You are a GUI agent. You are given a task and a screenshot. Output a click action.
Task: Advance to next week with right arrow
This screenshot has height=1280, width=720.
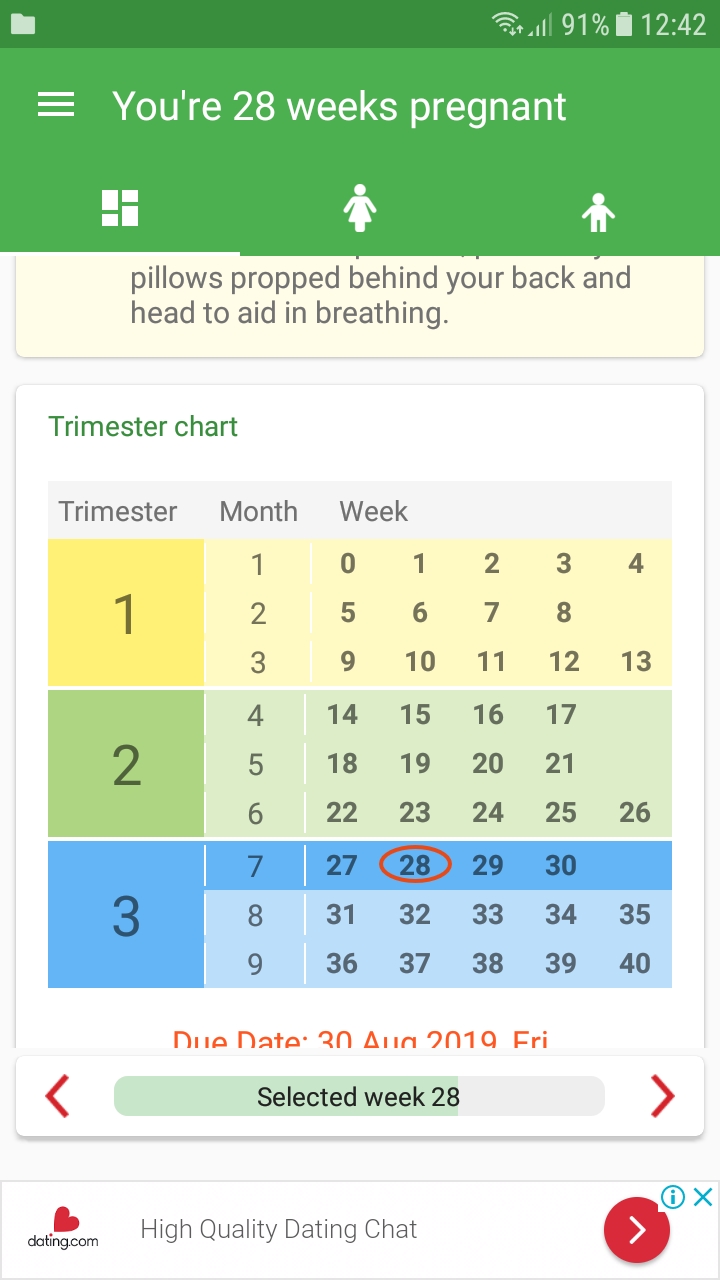[662, 1096]
